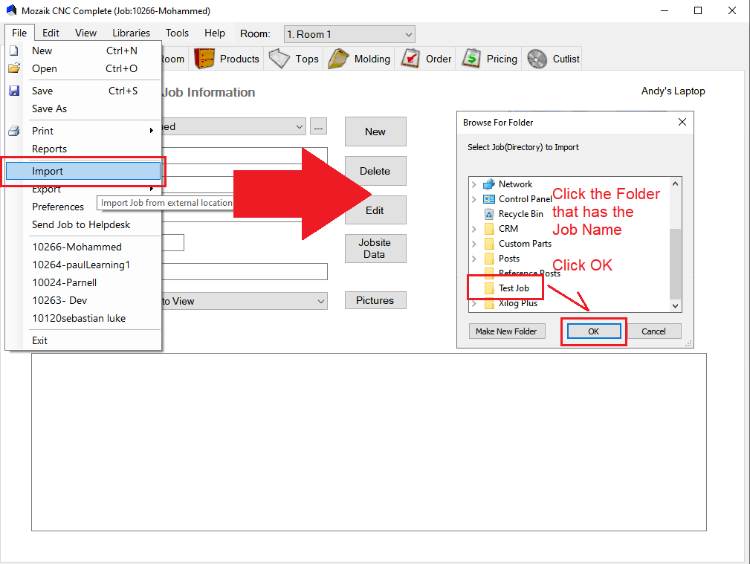Open the Room selection dropdown
This screenshot has width=750, height=564.
click(349, 34)
